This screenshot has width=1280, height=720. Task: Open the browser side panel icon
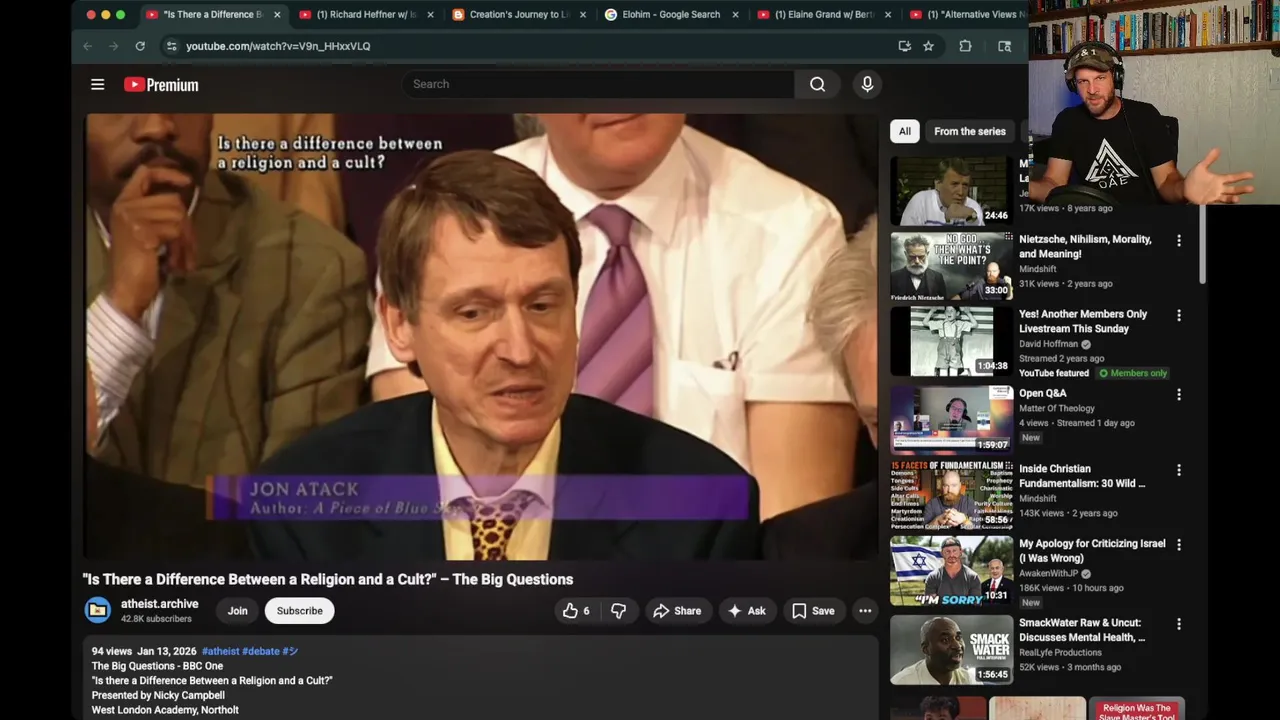1005,46
